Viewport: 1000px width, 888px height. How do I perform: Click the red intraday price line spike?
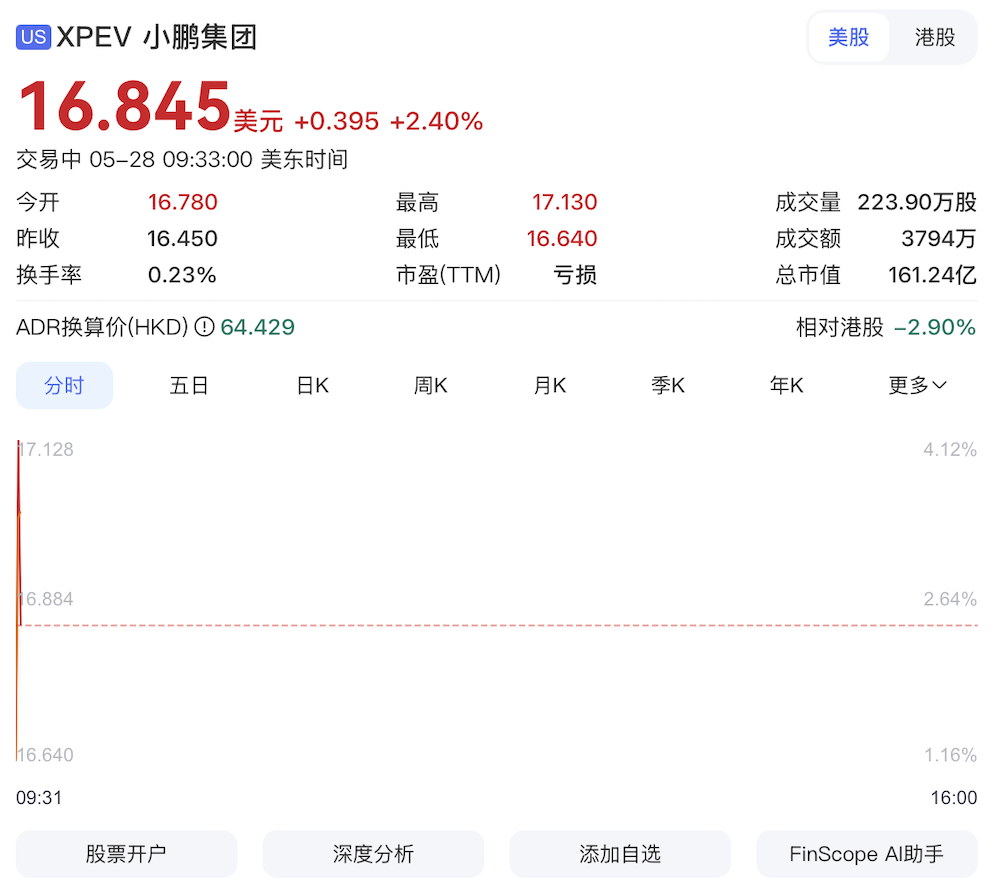(x=19, y=533)
